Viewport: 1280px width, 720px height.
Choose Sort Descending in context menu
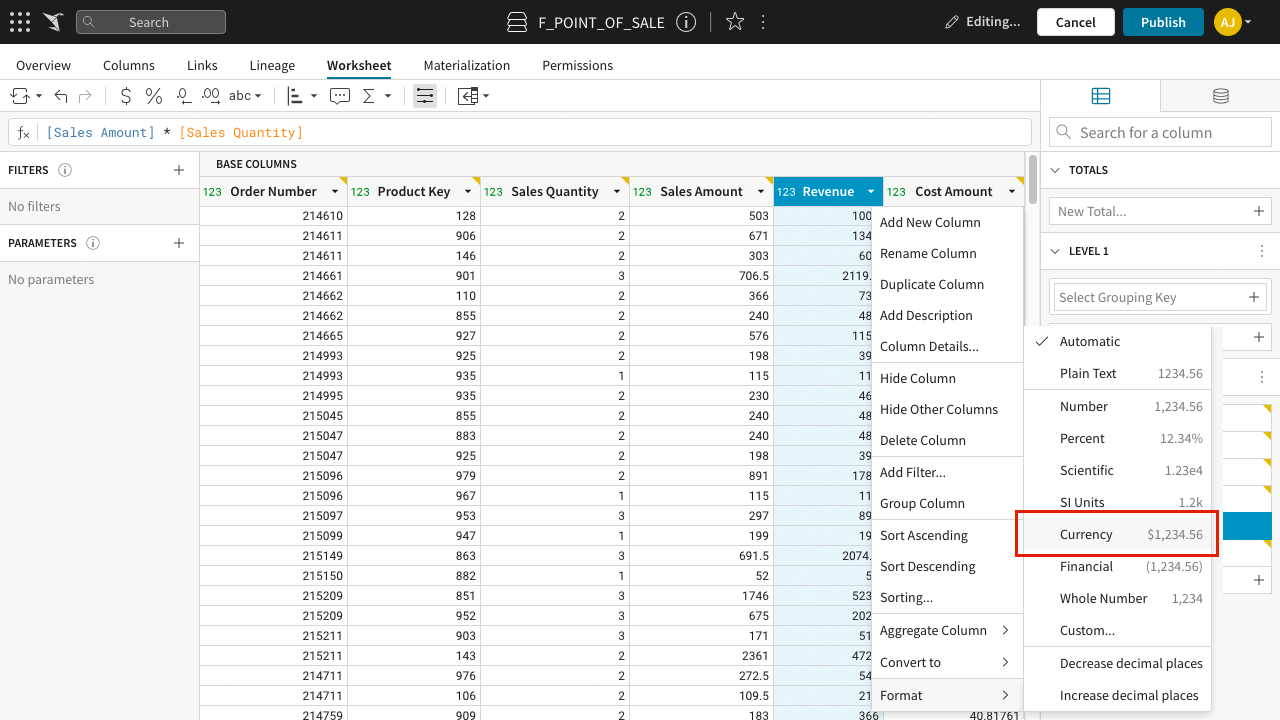947,566
